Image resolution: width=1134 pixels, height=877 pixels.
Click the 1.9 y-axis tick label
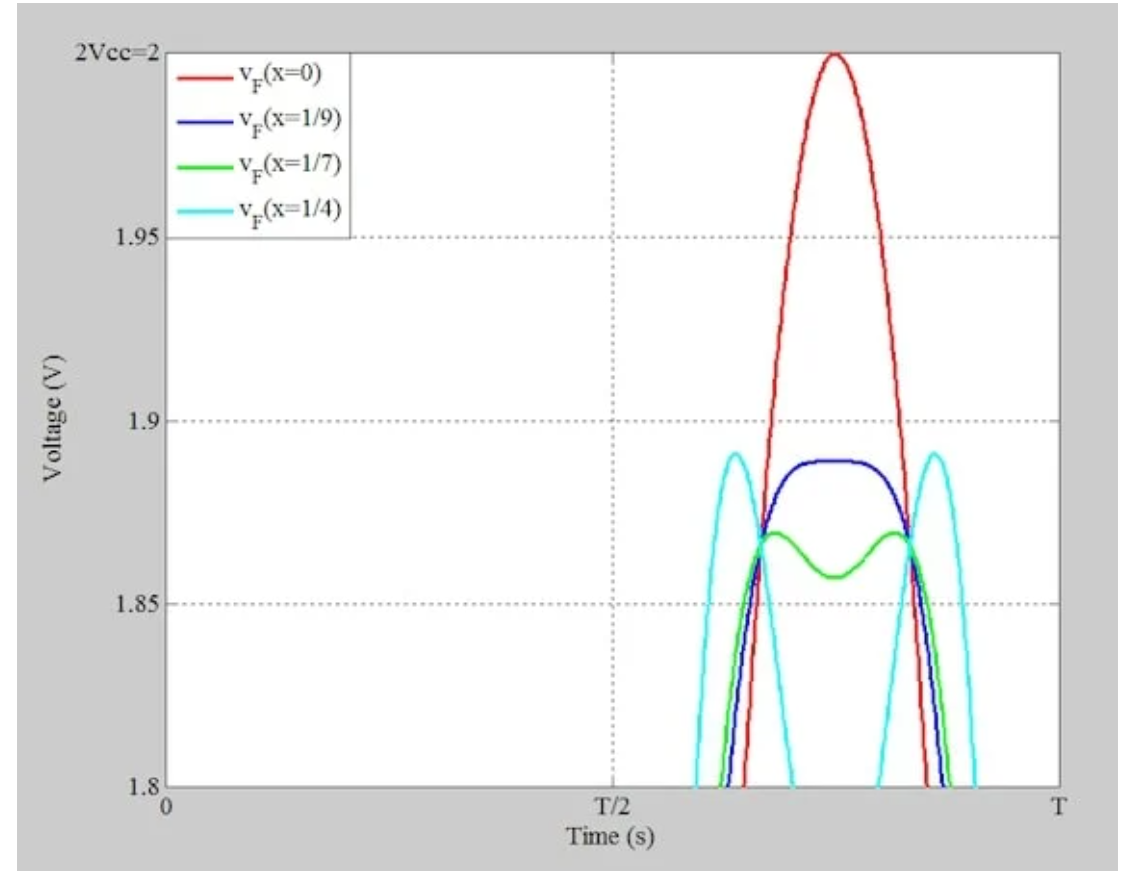(x=144, y=421)
